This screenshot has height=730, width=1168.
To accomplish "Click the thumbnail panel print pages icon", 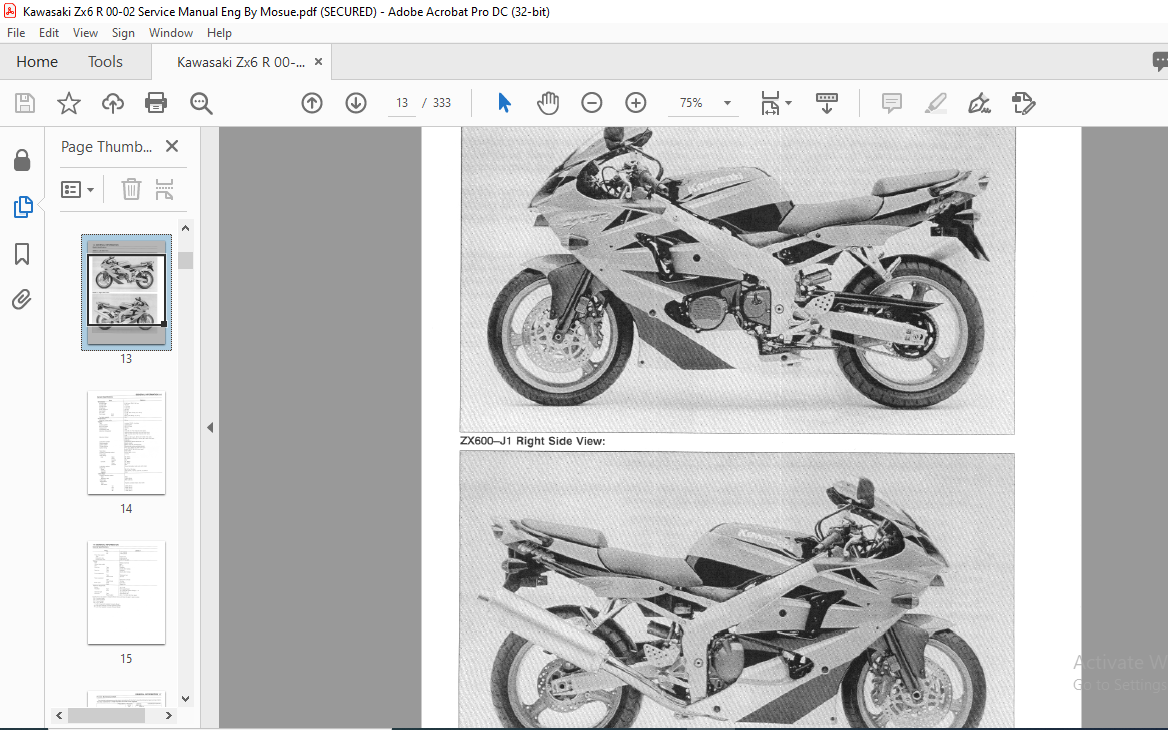I will 164,189.
